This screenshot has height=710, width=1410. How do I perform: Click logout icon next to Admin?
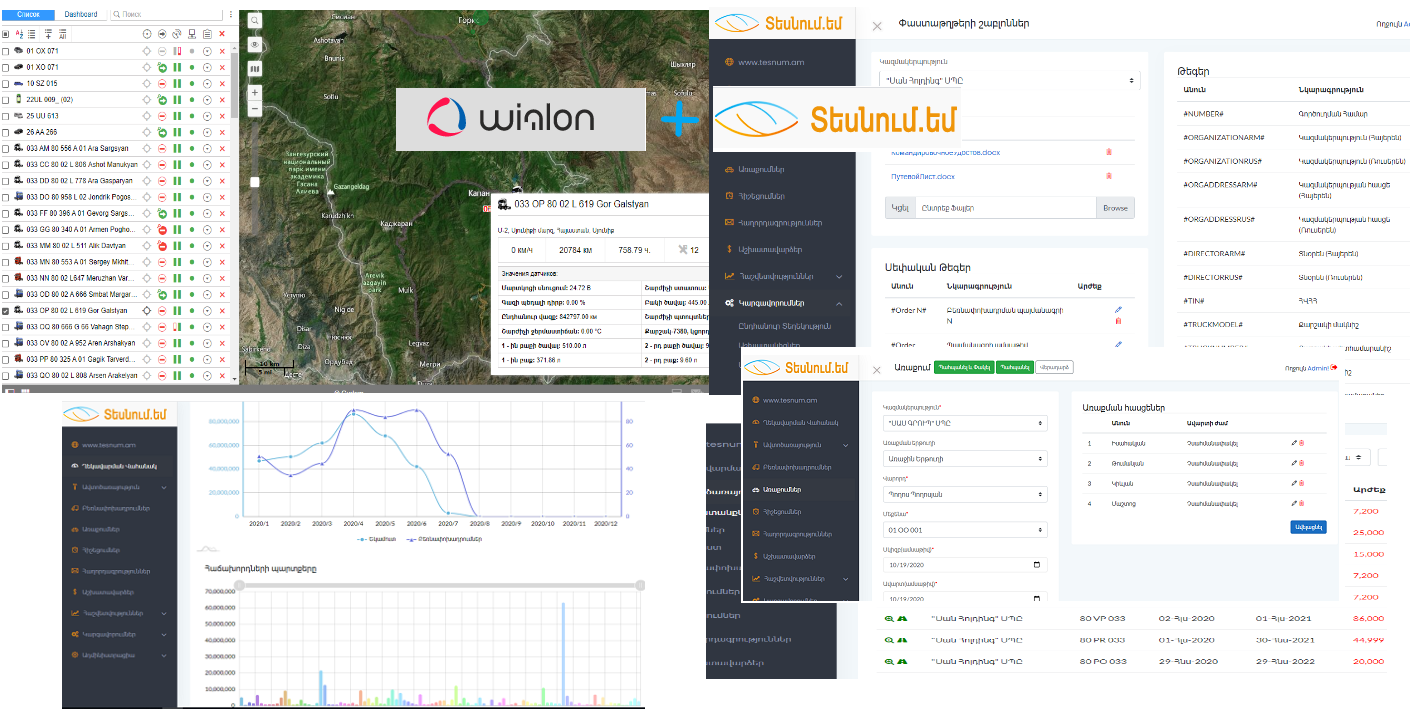coord(1333,368)
